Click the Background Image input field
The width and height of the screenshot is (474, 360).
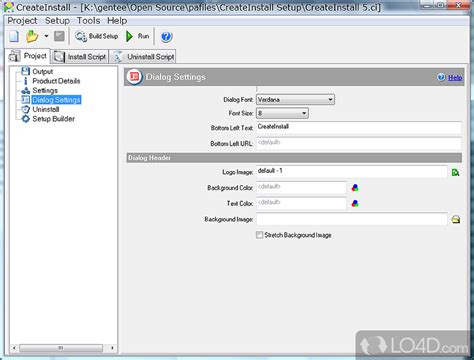352,219
